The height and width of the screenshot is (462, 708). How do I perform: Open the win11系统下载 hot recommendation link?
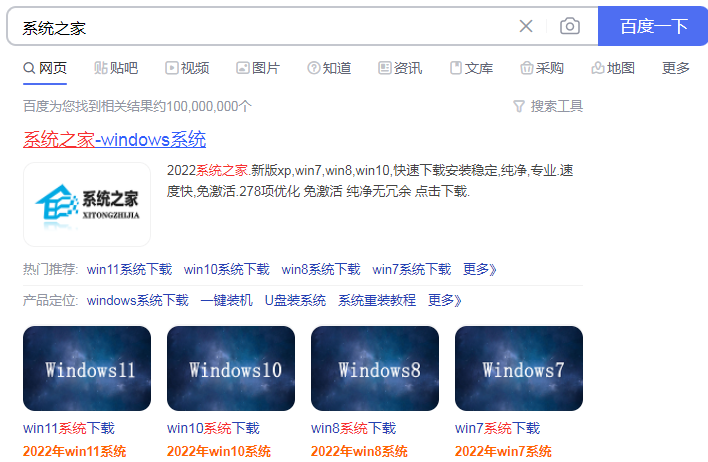coord(129,270)
